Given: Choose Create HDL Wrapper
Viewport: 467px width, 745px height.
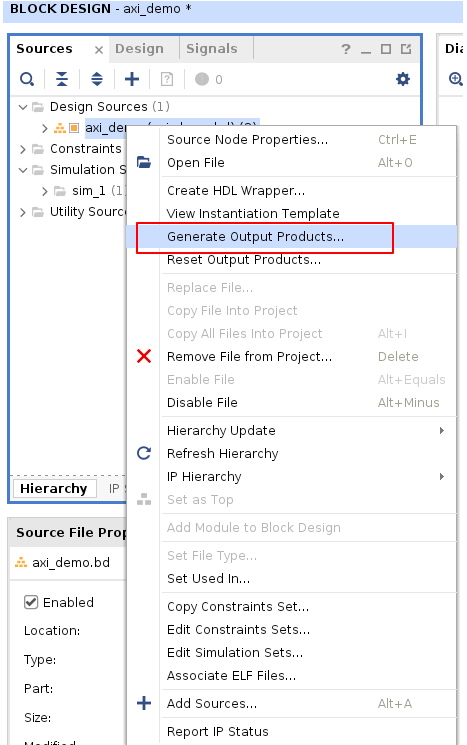Looking at the screenshot, I should (x=291, y=191).
